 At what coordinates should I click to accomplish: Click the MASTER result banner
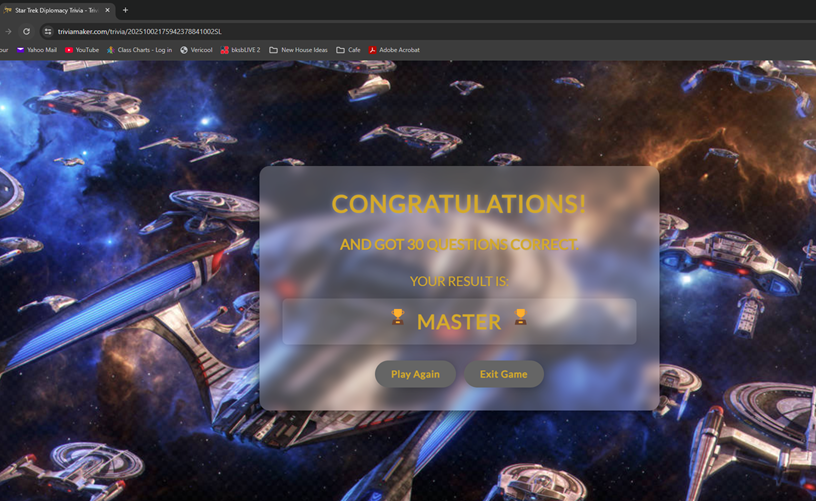pos(458,321)
